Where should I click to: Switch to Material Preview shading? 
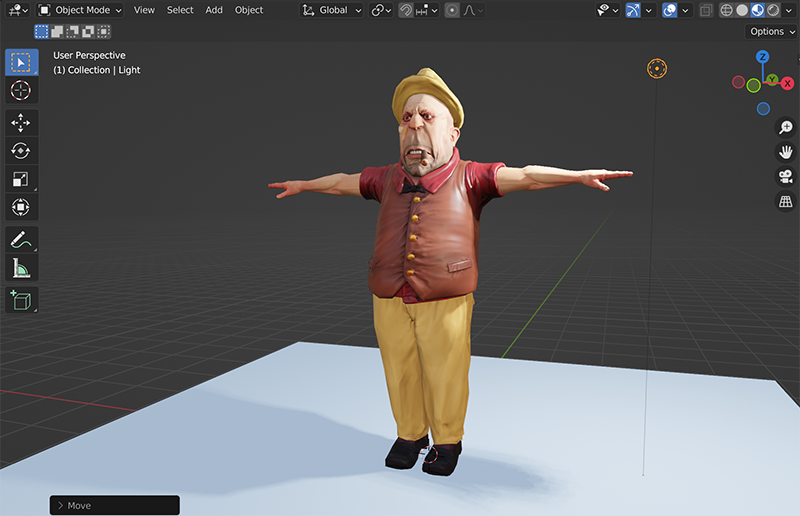(x=758, y=10)
